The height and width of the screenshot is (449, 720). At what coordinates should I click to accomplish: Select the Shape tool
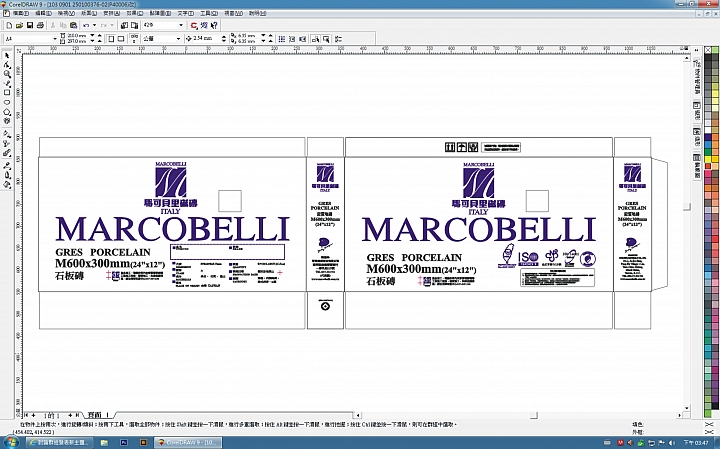point(7,65)
